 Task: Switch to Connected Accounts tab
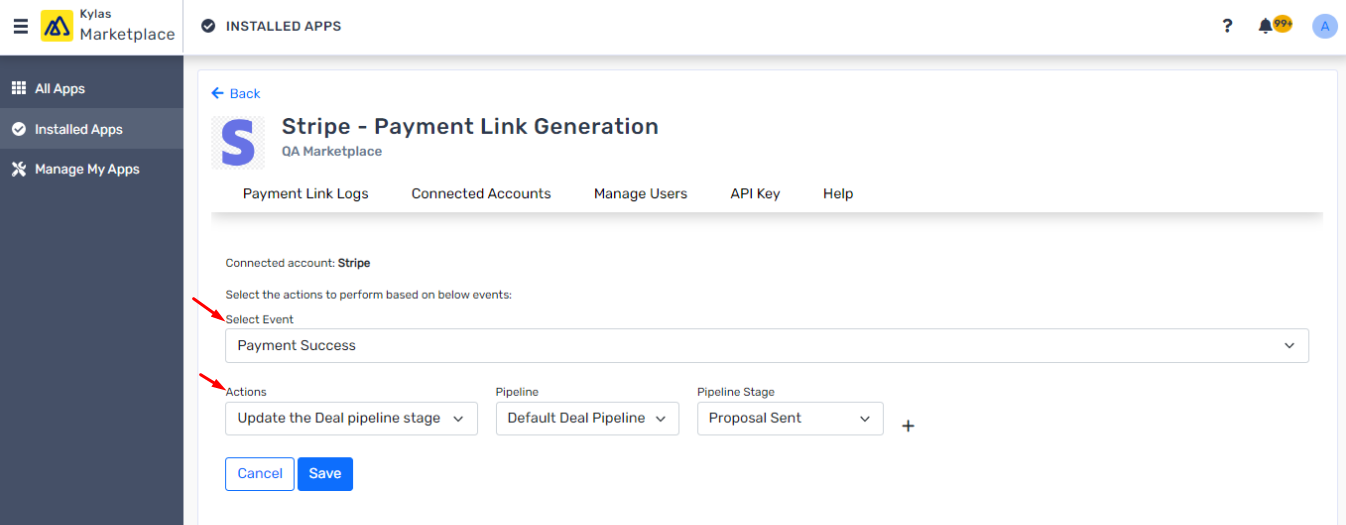pyautogui.click(x=481, y=194)
